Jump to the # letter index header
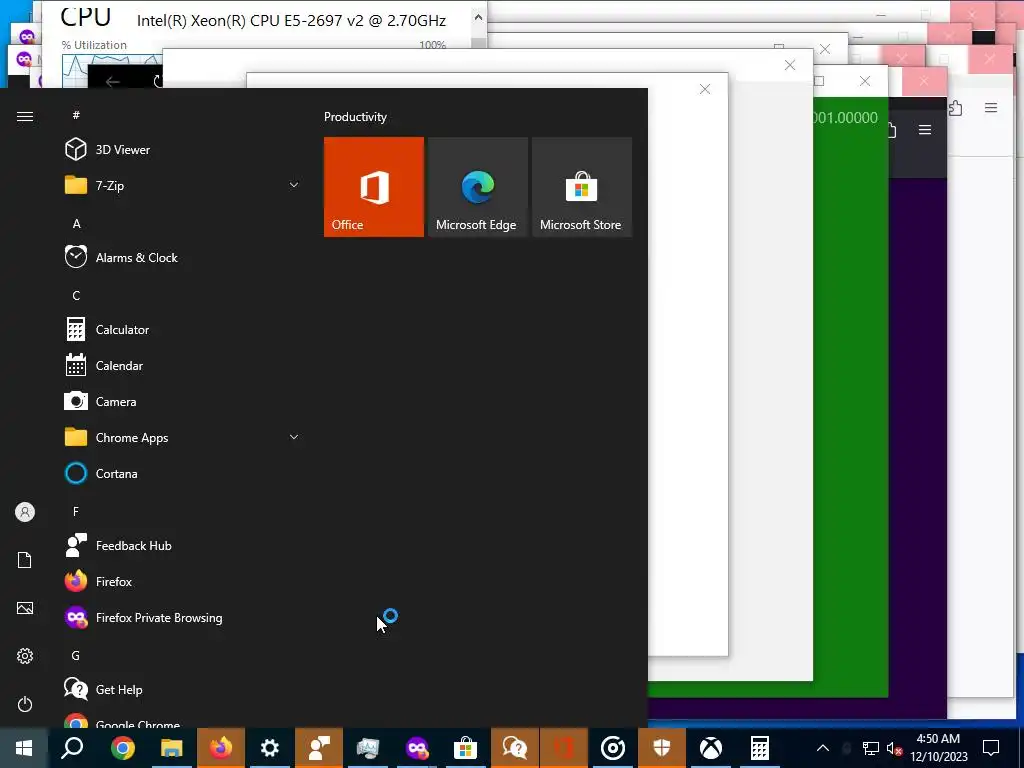 tap(76, 115)
